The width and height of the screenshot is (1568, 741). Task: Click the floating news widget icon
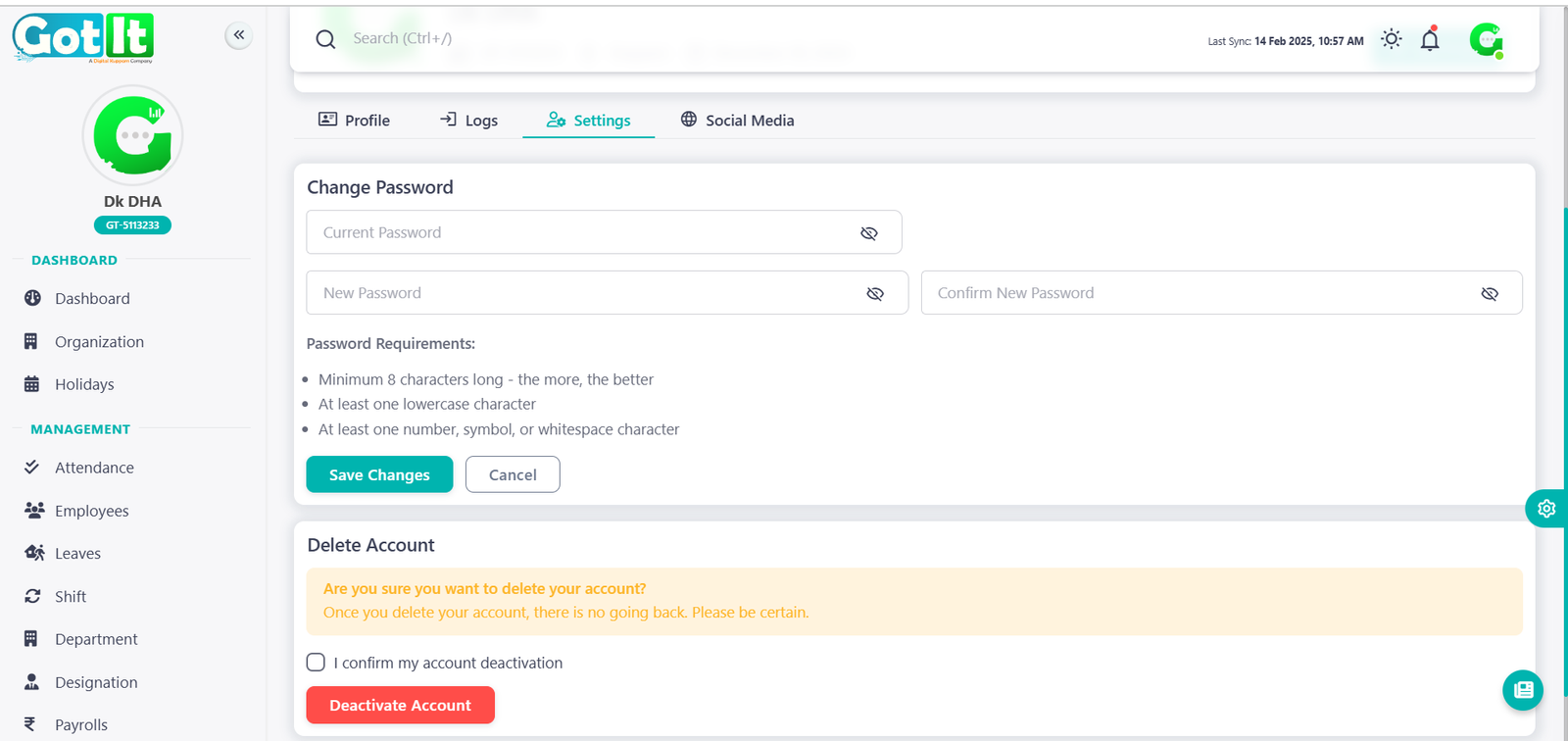[x=1523, y=690]
